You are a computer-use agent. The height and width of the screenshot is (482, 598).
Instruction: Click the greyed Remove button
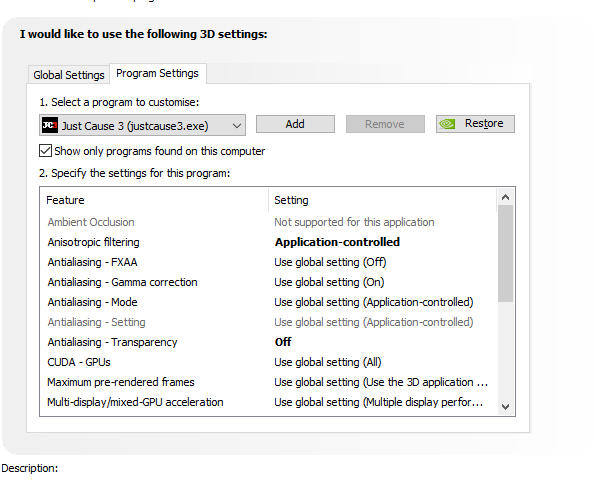[385, 124]
